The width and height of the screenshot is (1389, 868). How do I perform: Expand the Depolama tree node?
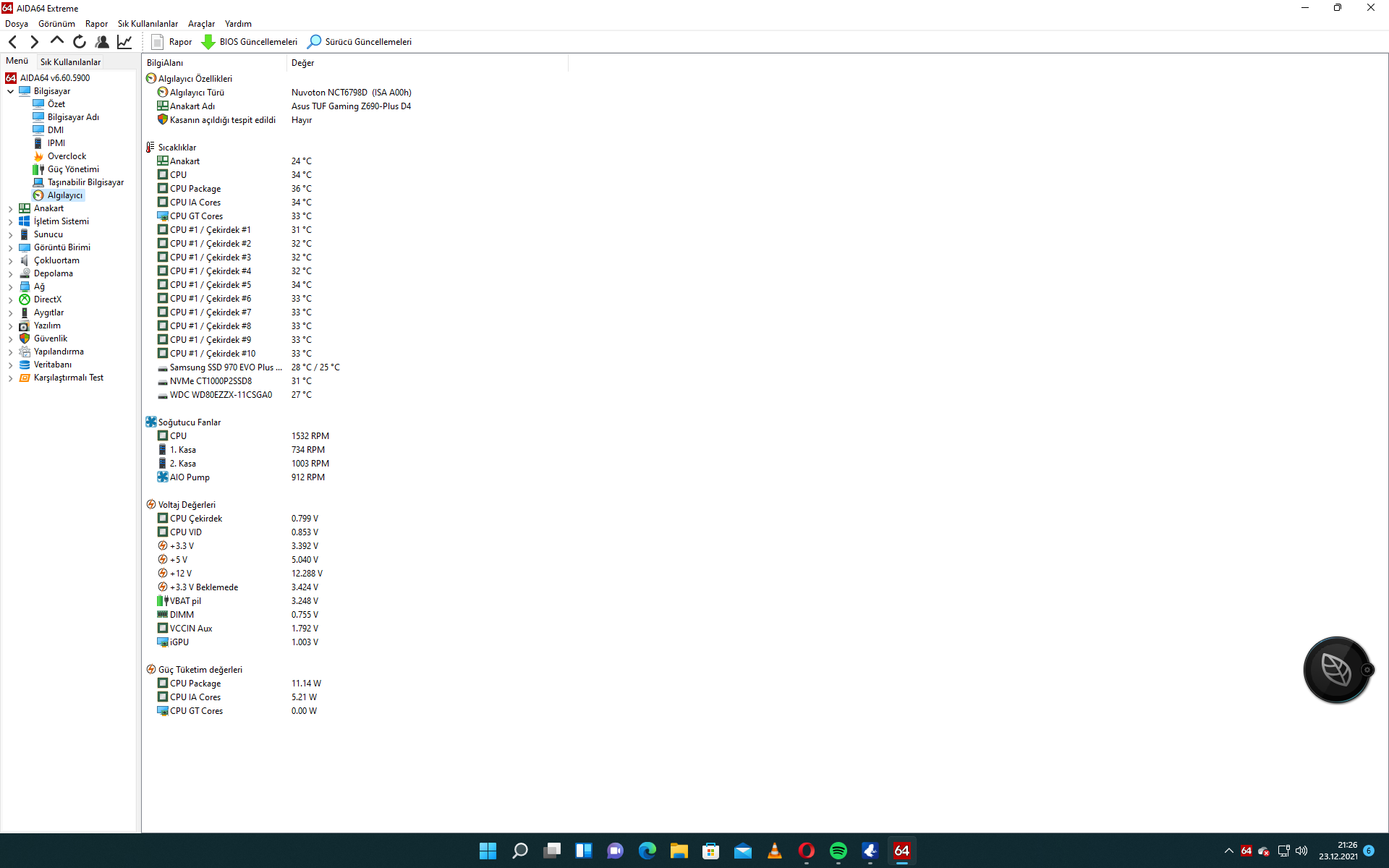(10, 273)
